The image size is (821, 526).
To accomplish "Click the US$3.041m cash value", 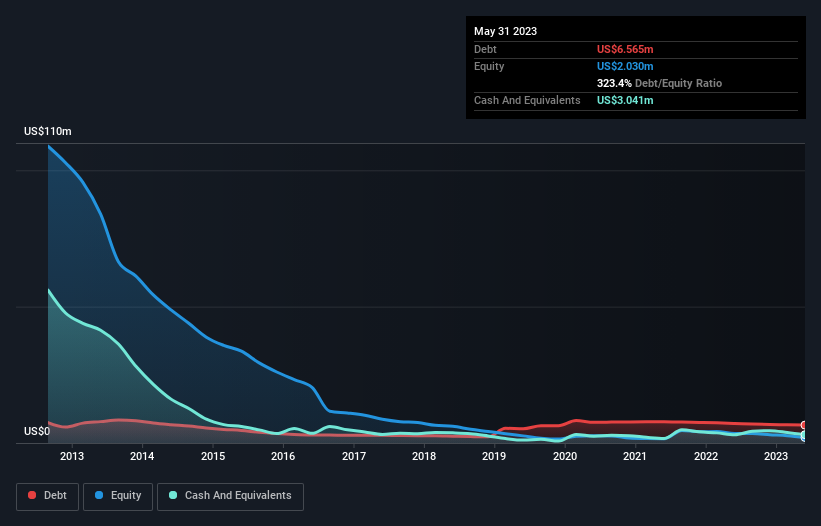I will pos(625,100).
